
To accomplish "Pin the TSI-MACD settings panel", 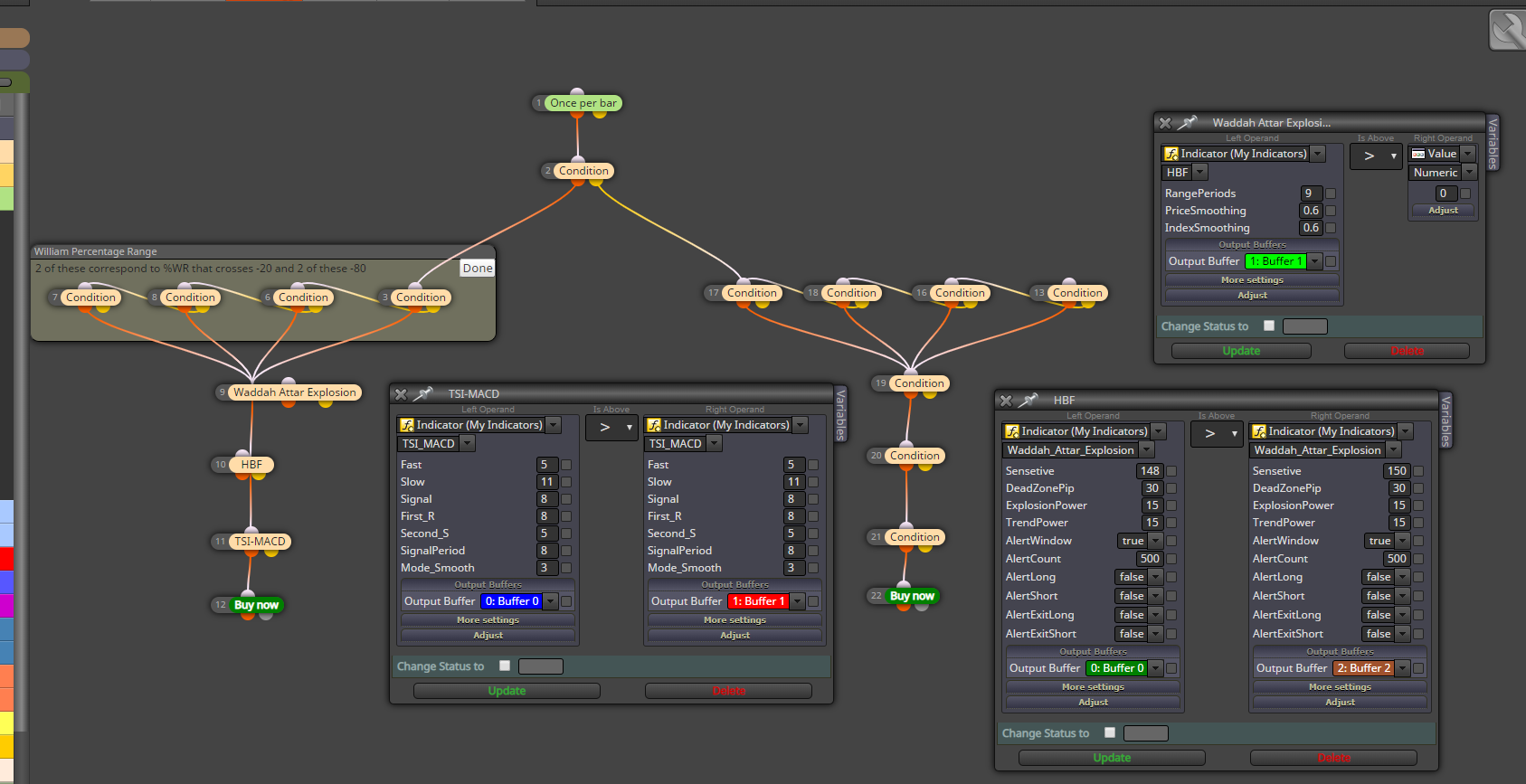I will coord(423,394).
